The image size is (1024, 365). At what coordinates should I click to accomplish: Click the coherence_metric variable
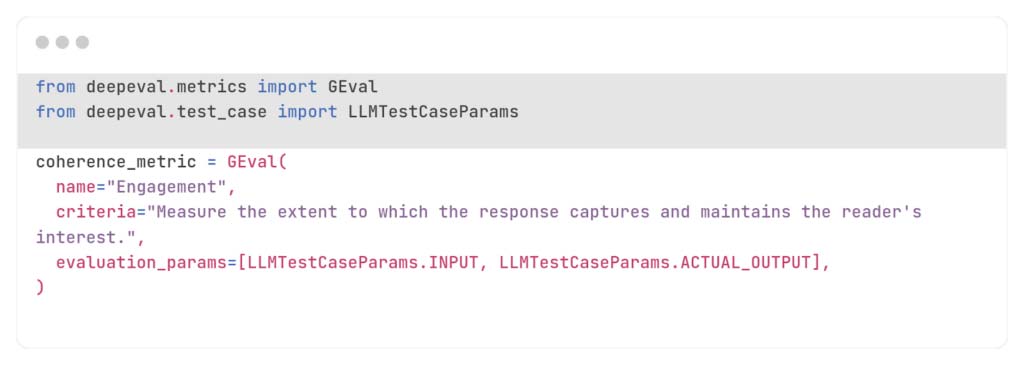tap(116, 162)
